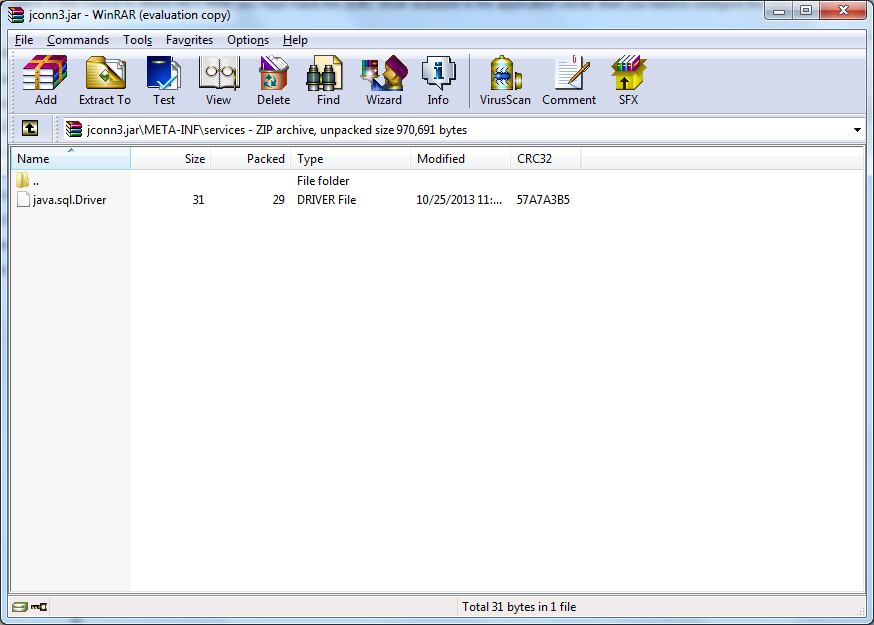Image resolution: width=874 pixels, height=625 pixels.
Task: Launch the Wizard tool
Action: [383, 80]
